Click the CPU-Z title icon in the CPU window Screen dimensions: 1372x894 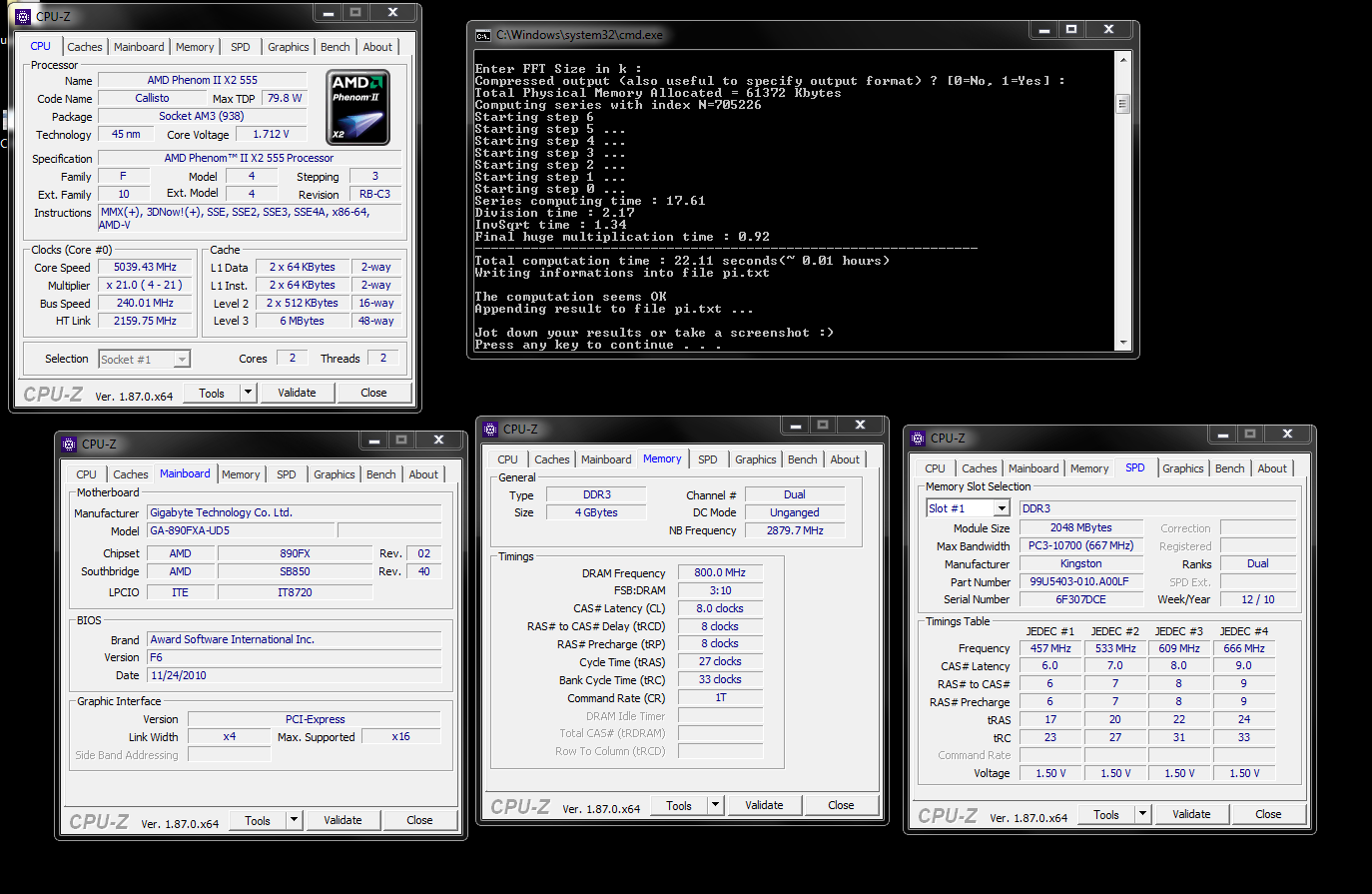click(23, 16)
